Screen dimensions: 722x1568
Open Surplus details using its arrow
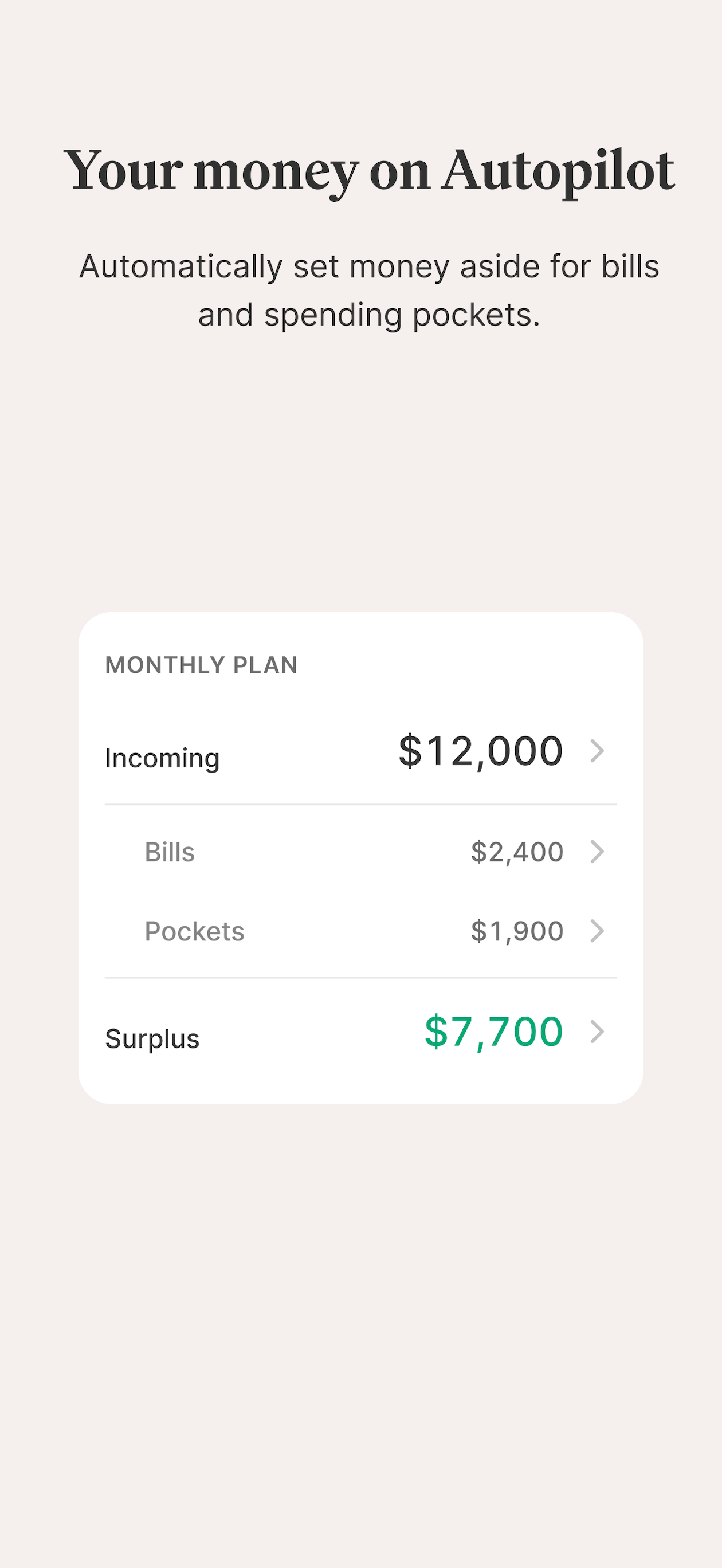tap(597, 1032)
